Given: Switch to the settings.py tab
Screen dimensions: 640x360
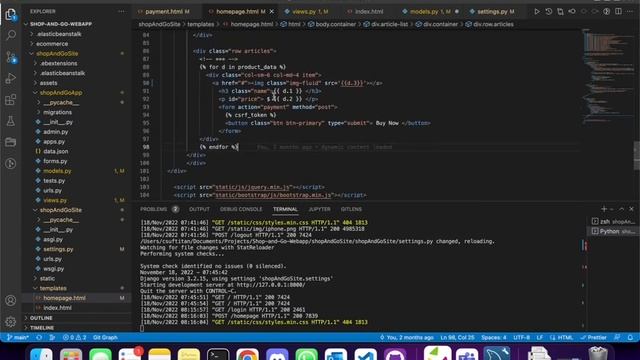Looking at the screenshot, I should (x=493, y=11).
